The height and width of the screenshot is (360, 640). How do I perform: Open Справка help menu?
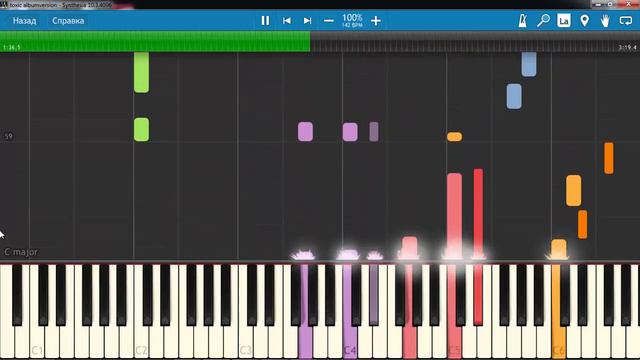pyautogui.click(x=68, y=21)
